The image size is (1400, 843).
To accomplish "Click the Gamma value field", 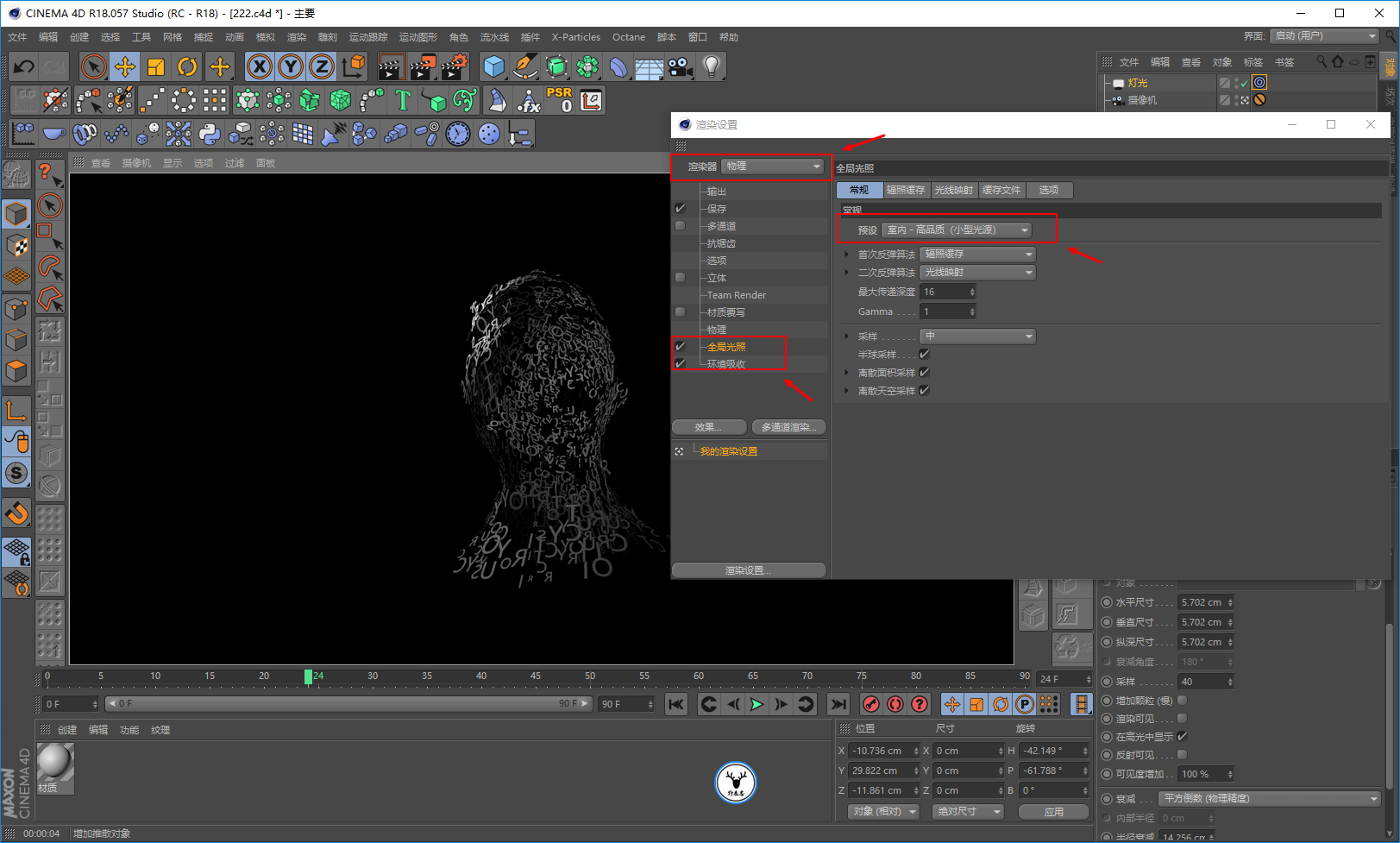I will (x=948, y=312).
